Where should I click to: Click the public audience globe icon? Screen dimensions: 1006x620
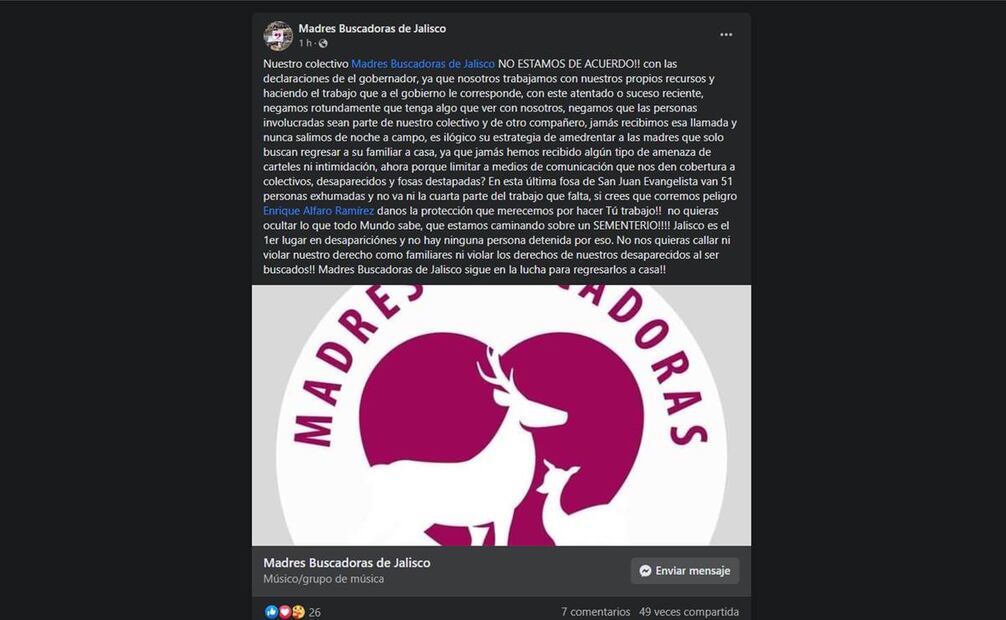[x=323, y=44]
